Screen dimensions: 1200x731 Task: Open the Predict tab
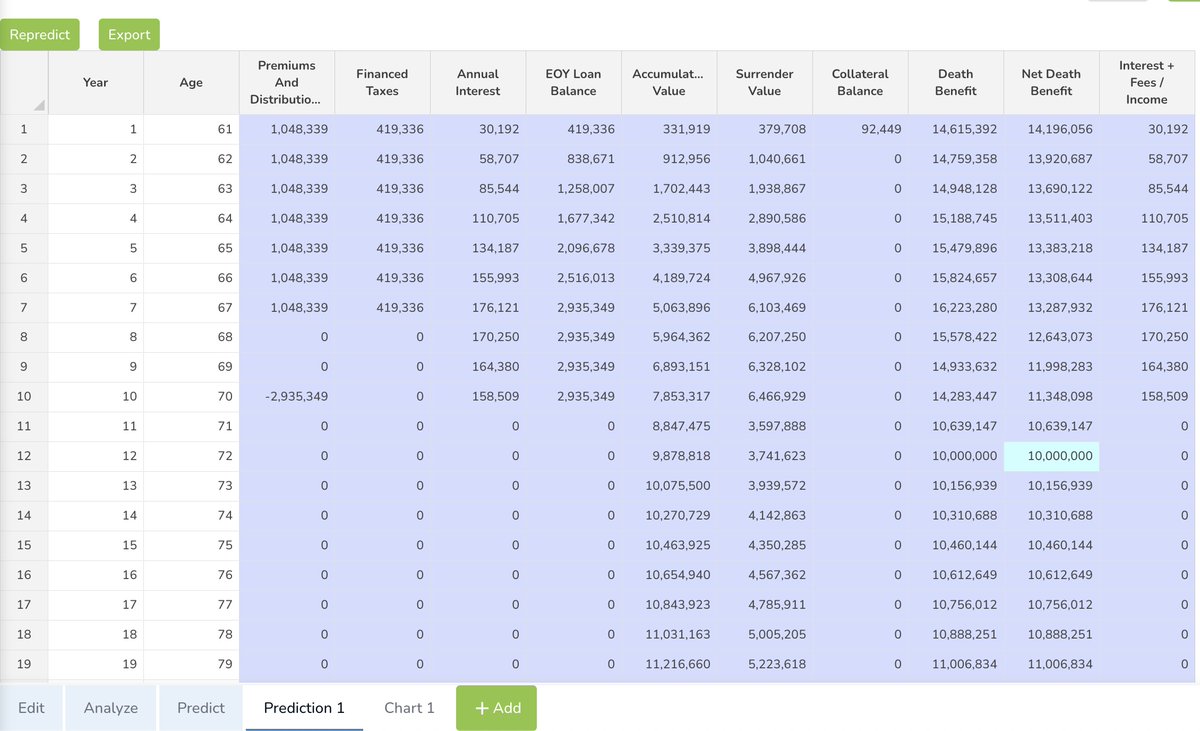(x=199, y=707)
